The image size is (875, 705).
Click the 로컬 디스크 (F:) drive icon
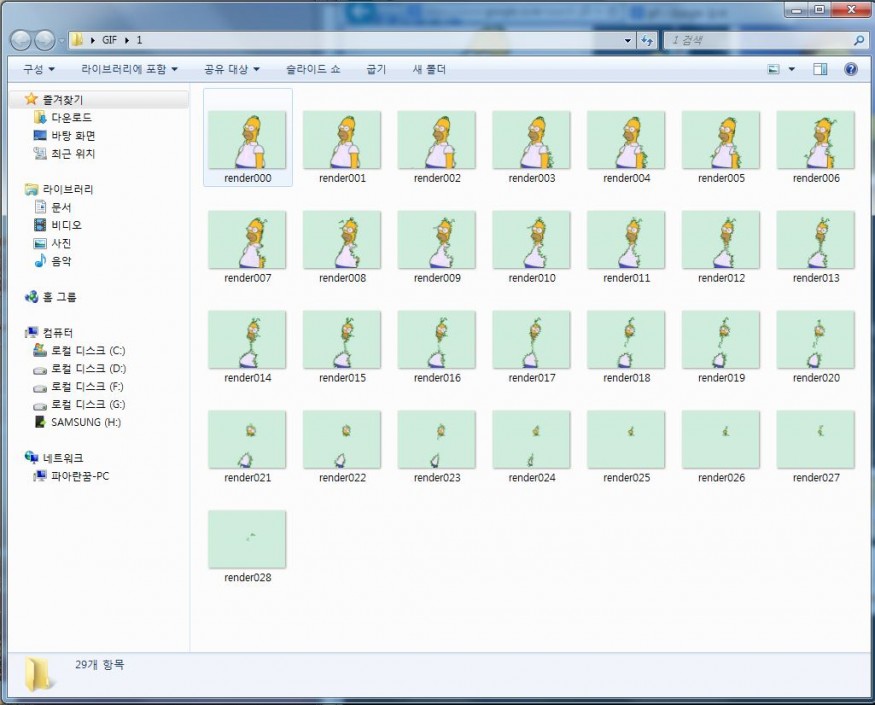(40, 387)
